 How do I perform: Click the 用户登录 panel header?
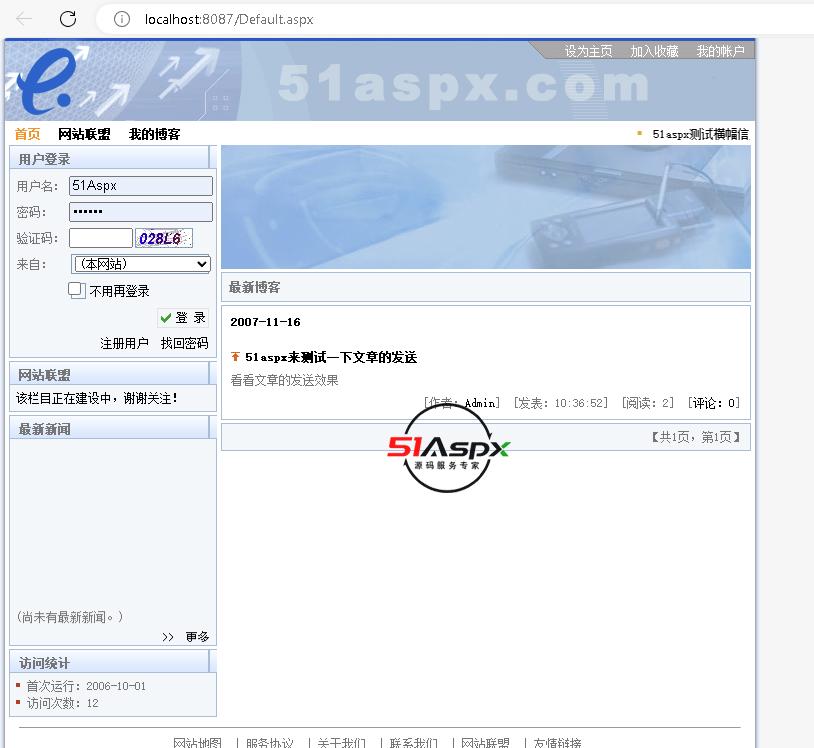point(113,158)
